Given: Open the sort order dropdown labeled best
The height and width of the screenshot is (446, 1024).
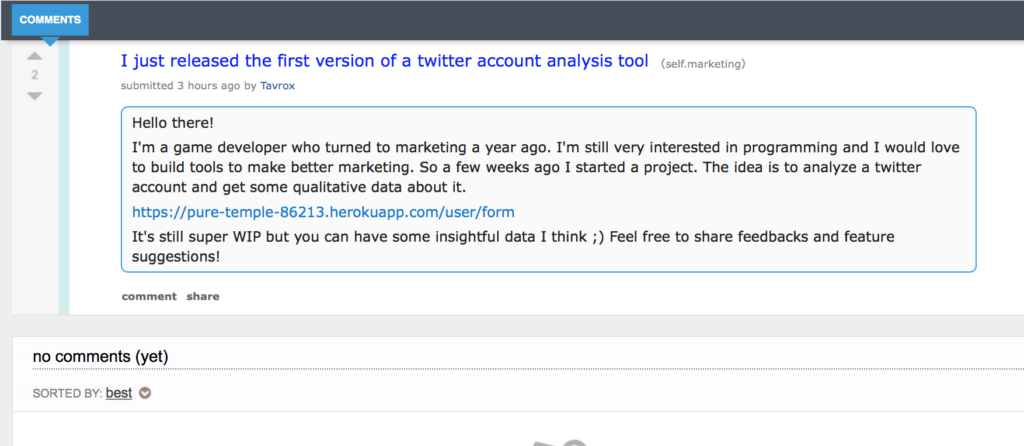Looking at the screenshot, I should 119,393.
